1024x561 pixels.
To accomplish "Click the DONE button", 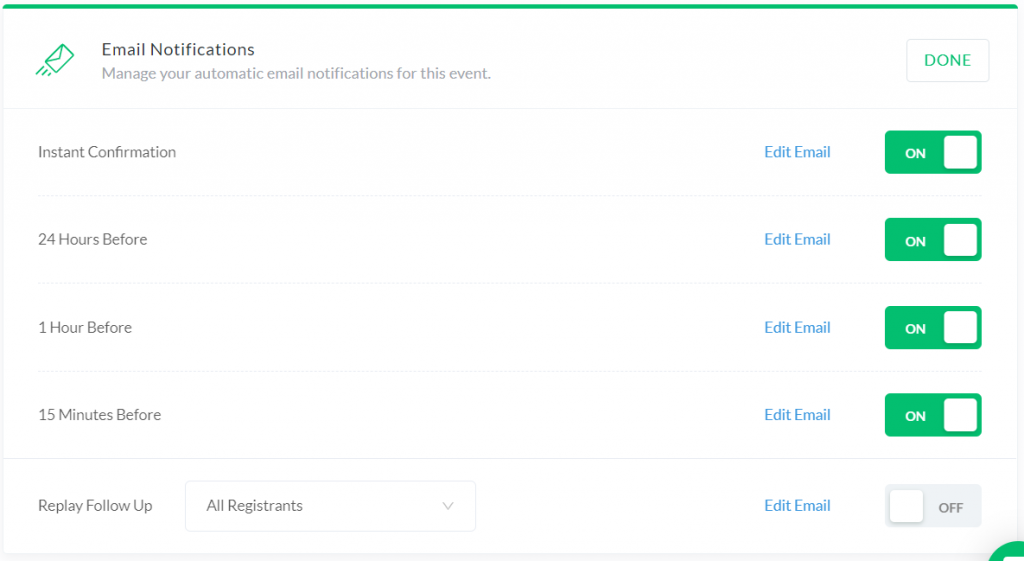I will point(947,60).
